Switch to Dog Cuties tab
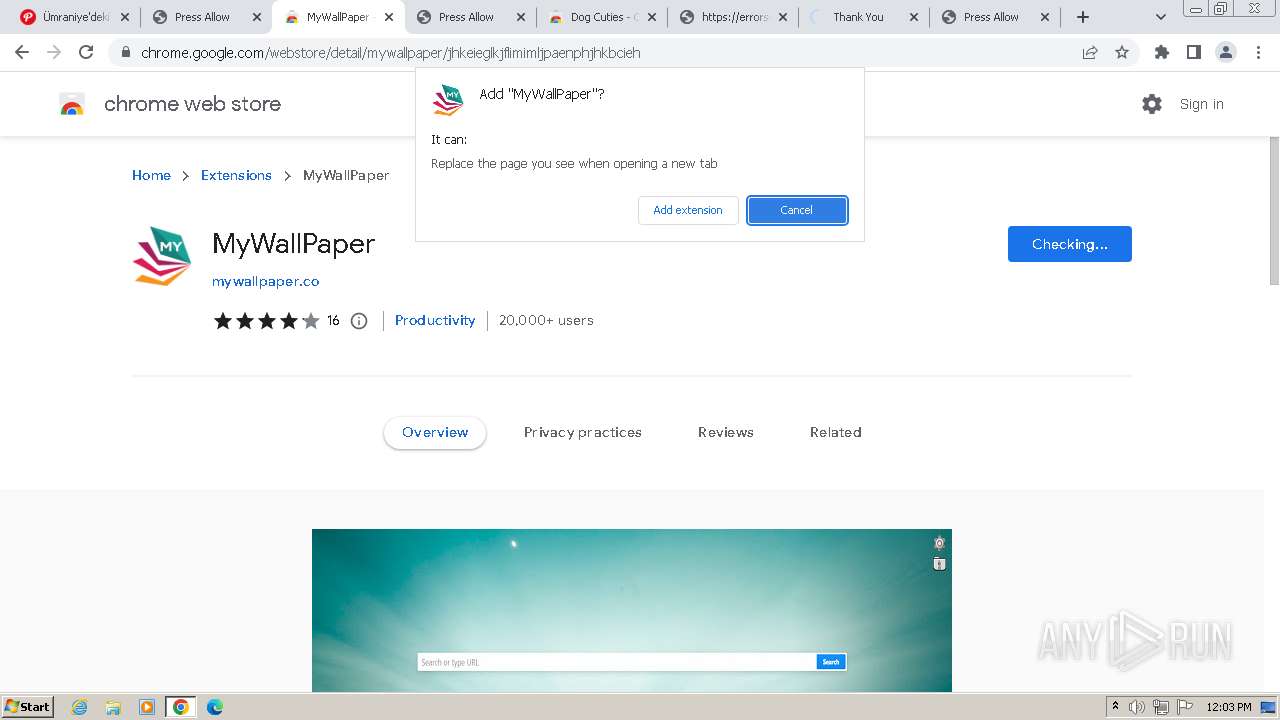The height and width of the screenshot is (720, 1280). coord(603,17)
